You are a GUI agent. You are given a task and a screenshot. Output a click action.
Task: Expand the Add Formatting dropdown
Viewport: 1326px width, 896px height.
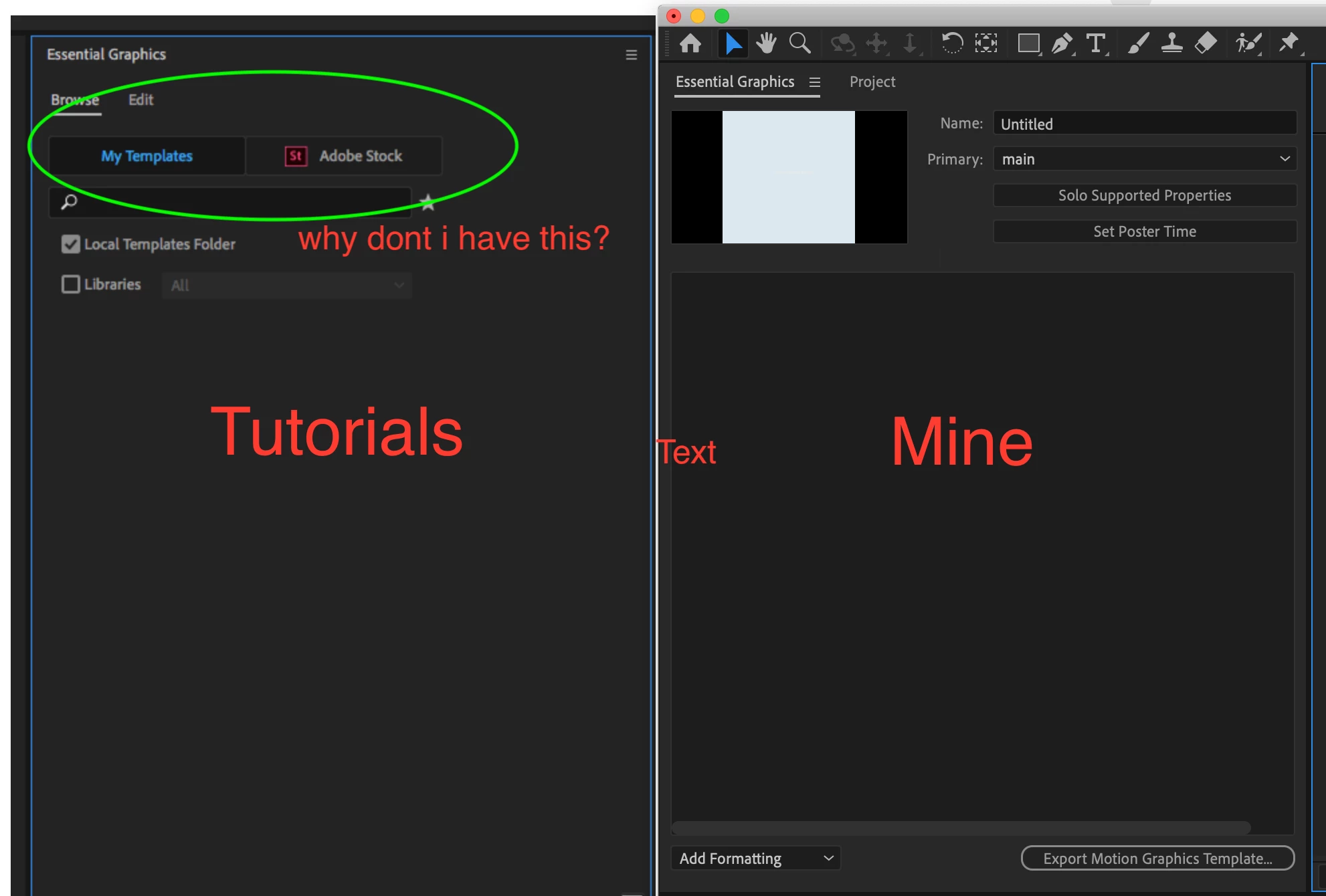pyautogui.click(x=755, y=858)
